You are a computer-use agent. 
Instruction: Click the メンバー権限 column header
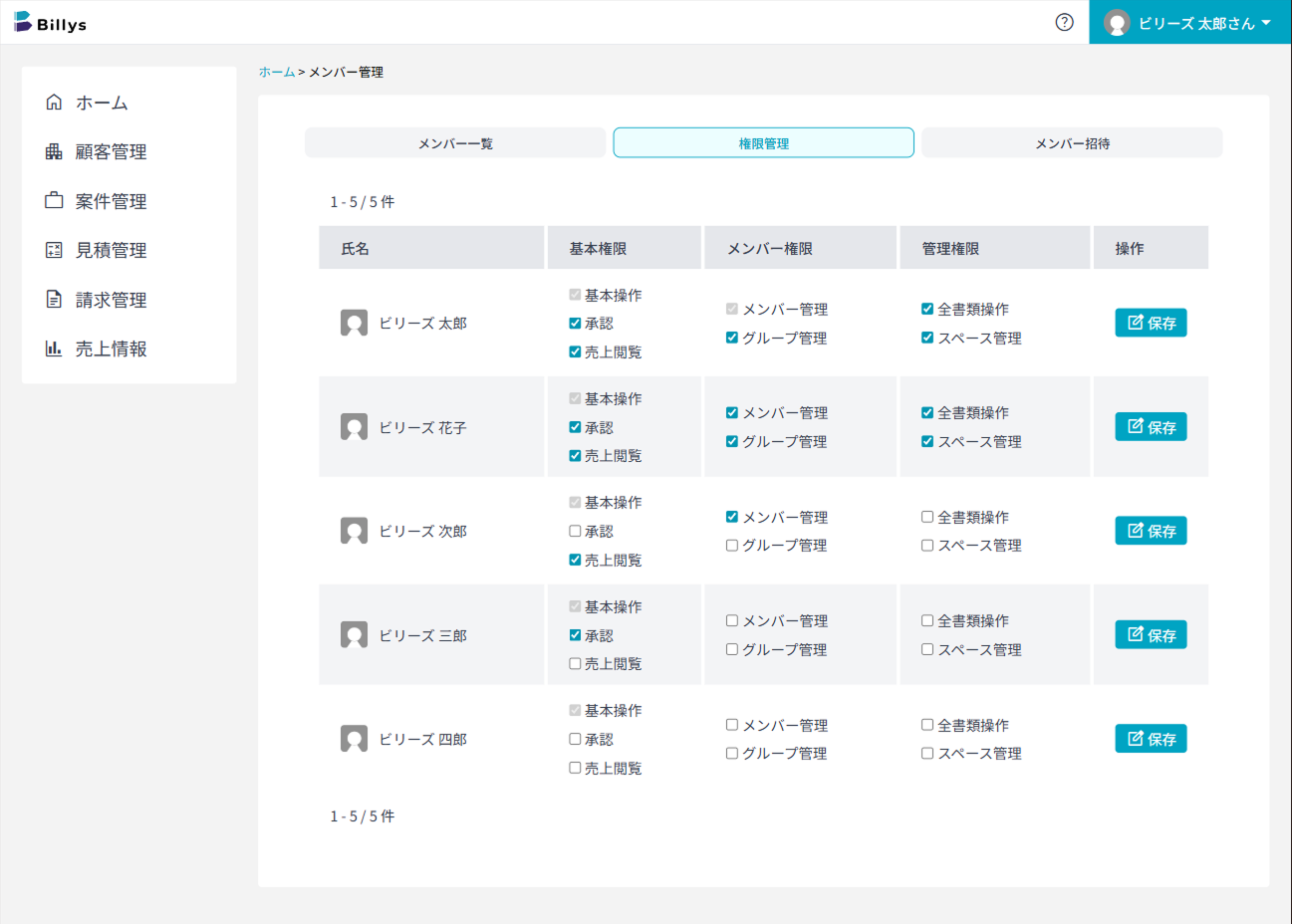800,248
